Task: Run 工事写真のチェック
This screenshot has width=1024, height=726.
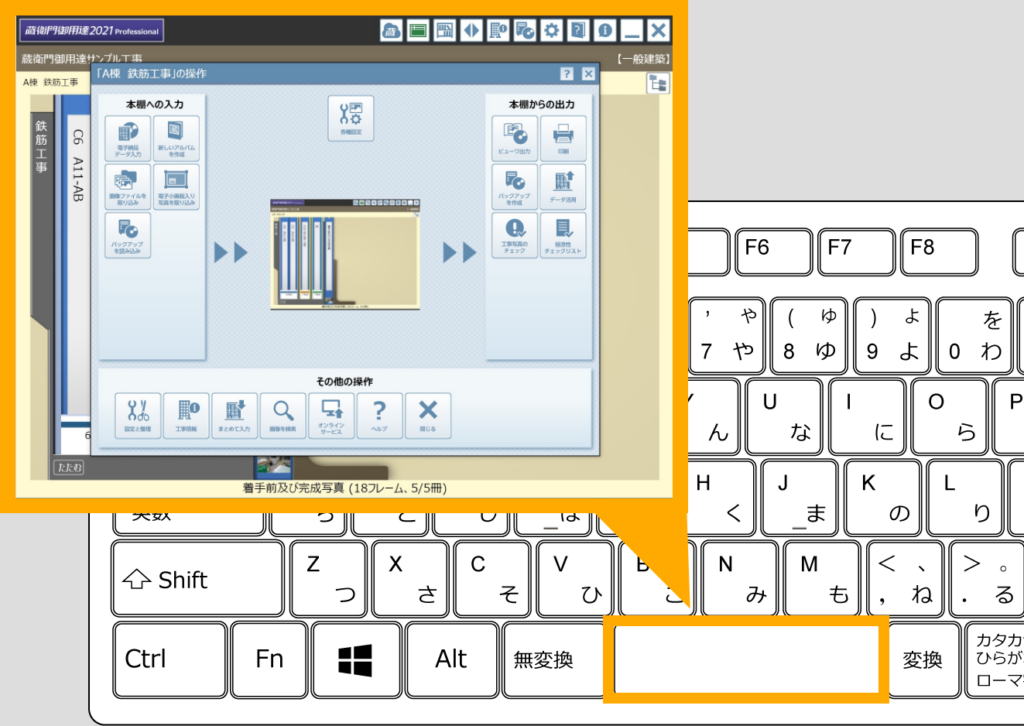Action: pyautogui.click(x=515, y=235)
